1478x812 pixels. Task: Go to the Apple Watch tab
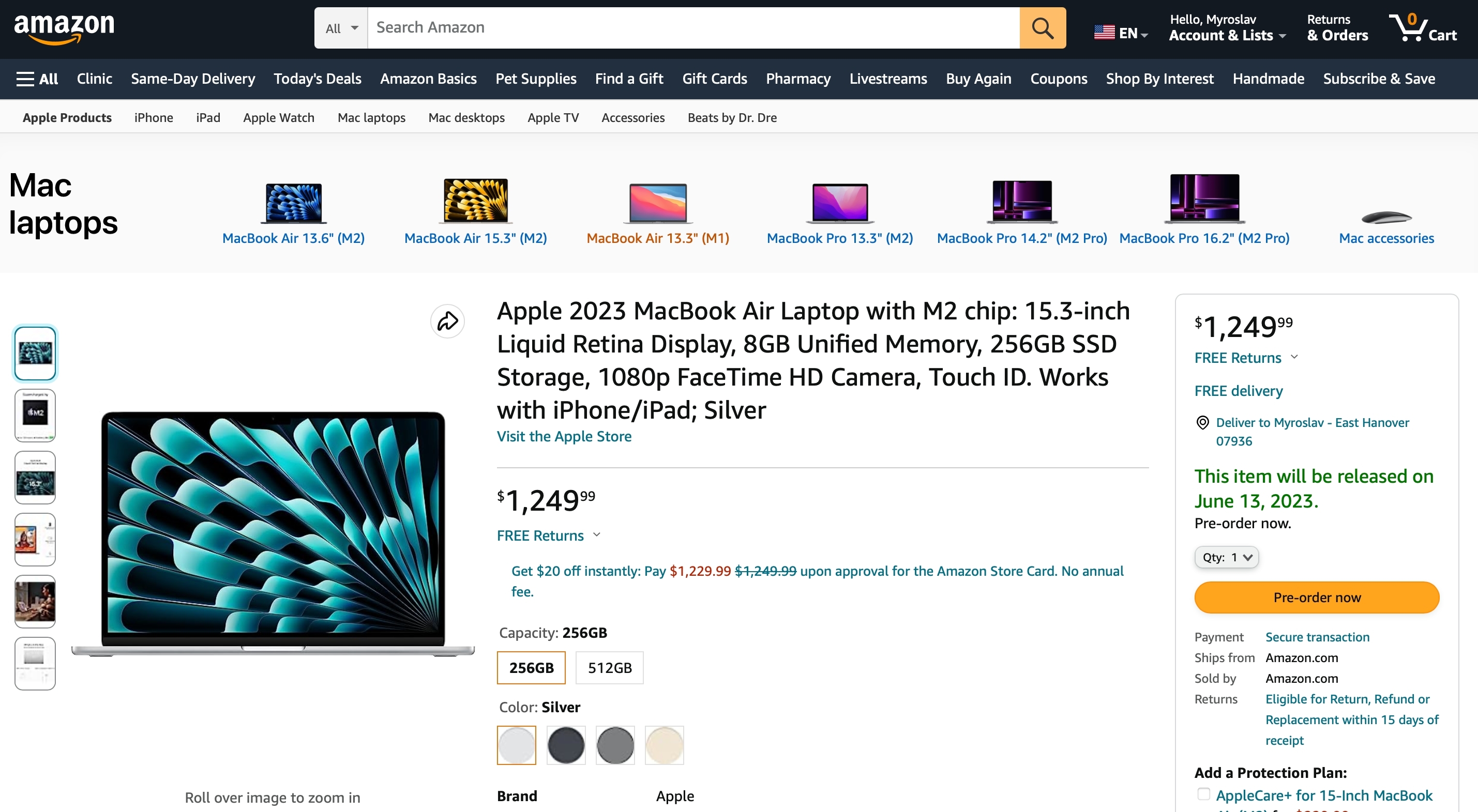(x=278, y=117)
